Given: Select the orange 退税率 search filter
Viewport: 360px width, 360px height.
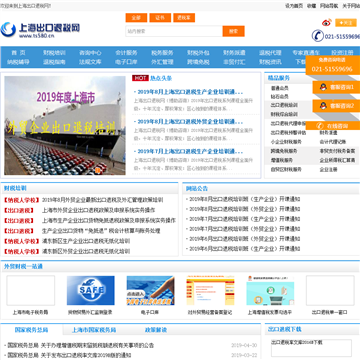Looking at the screenshot, I should 184,18.
